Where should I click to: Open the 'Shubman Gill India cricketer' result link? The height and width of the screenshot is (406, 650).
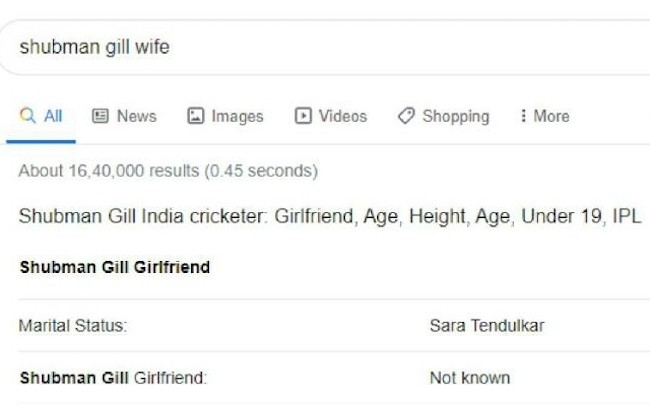(329, 216)
